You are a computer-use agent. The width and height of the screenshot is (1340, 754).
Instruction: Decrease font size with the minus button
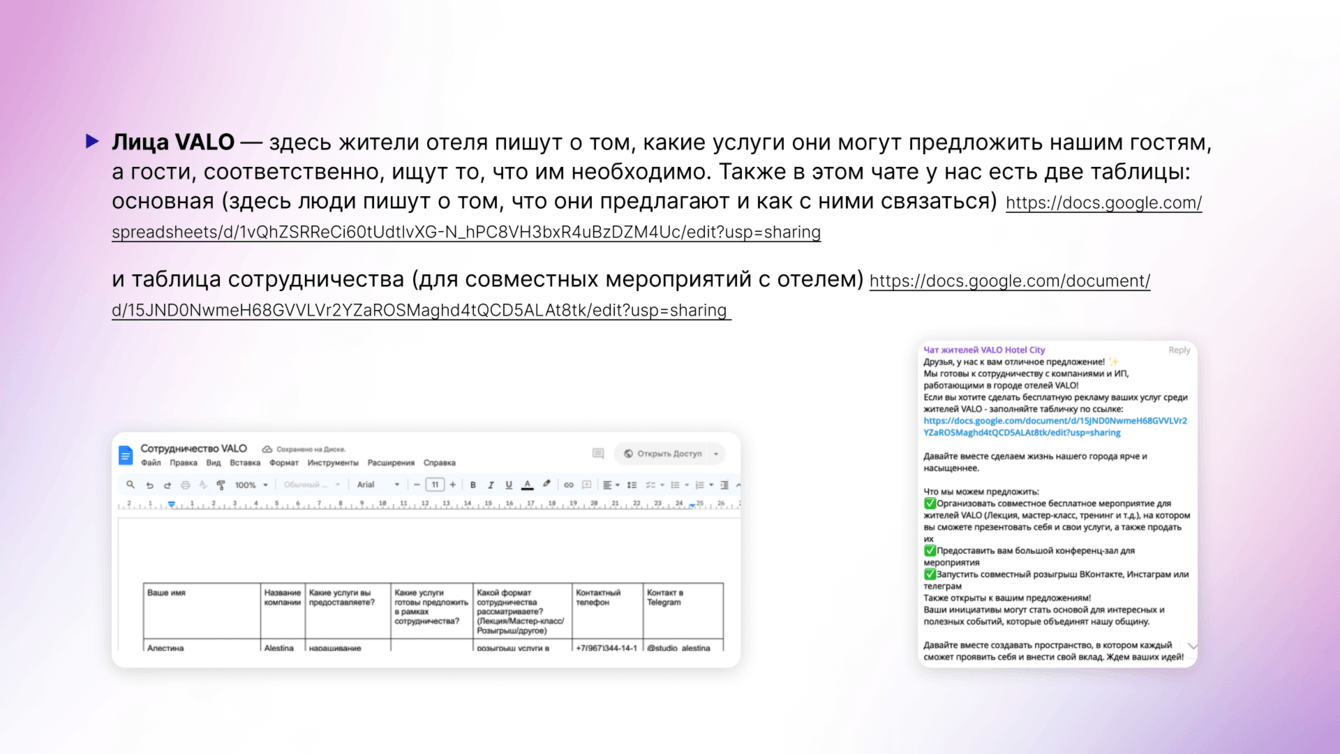click(x=417, y=485)
